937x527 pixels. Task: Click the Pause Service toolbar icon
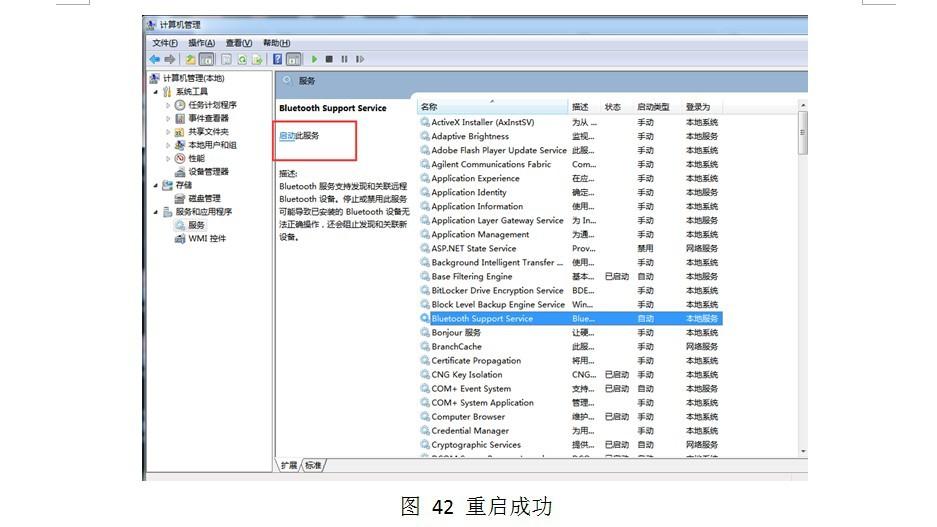click(x=344, y=59)
